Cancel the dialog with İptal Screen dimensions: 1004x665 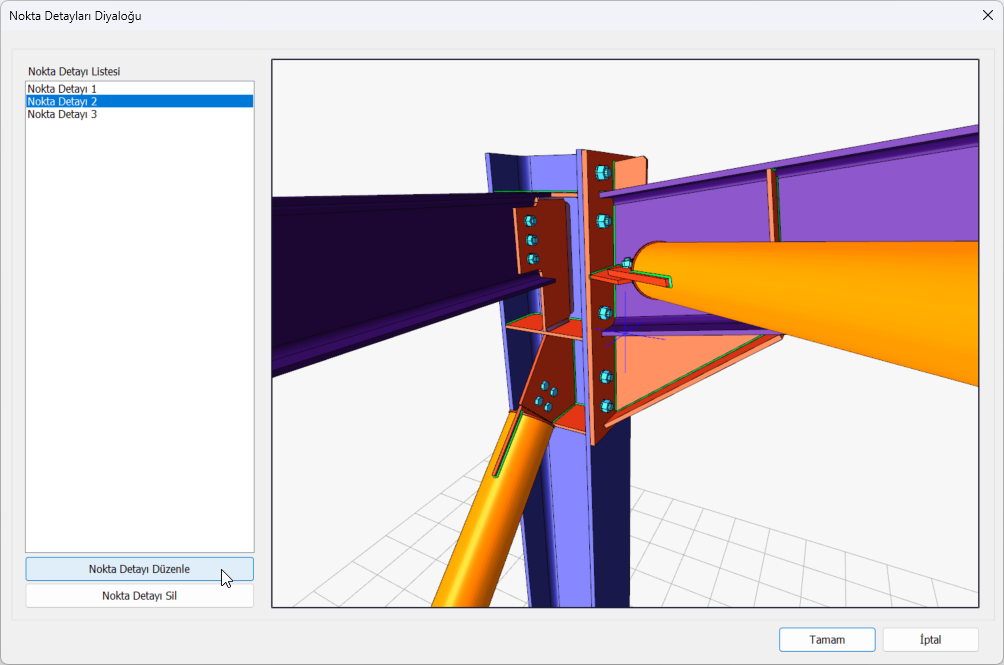(930, 640)
